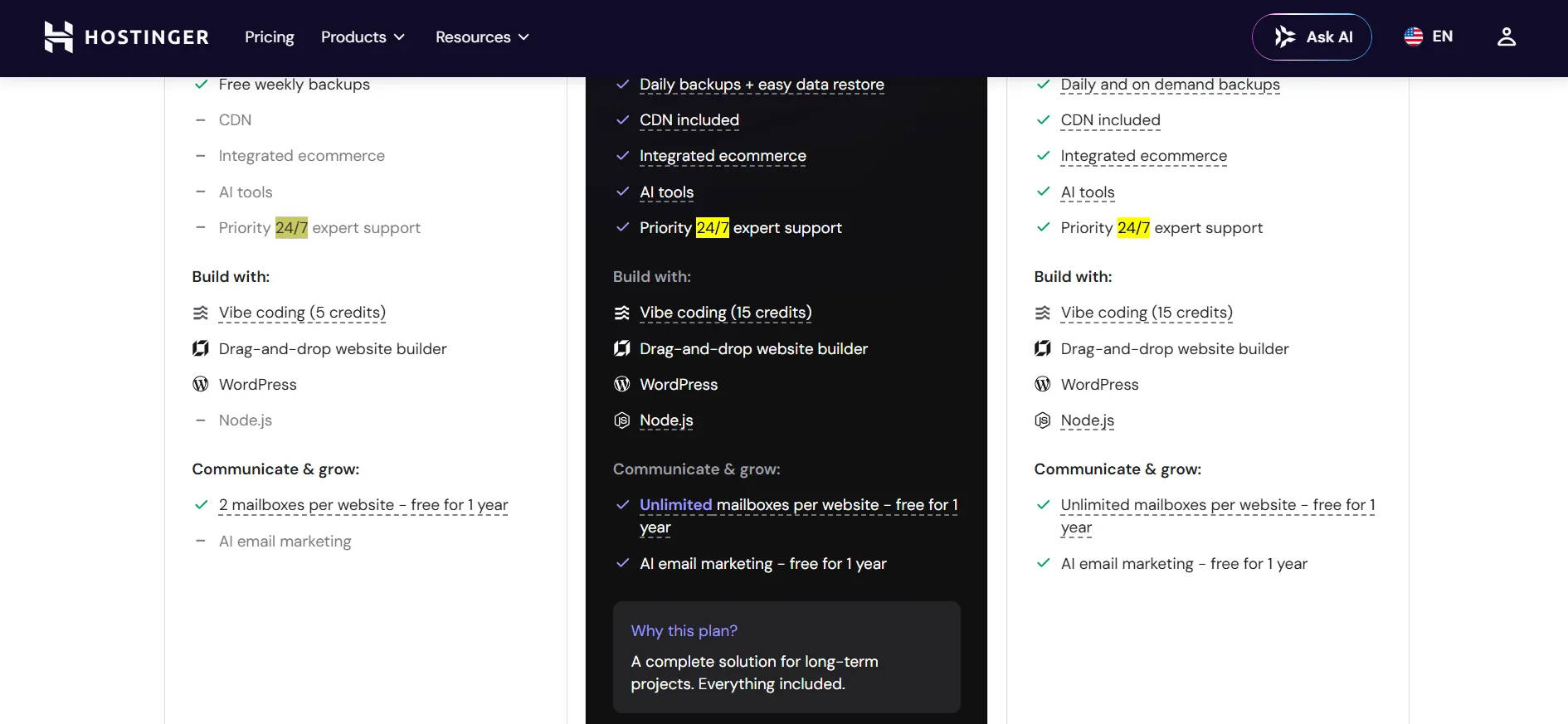Click the Unlimited mailboxes link in dark plan card

click(799, 516)
